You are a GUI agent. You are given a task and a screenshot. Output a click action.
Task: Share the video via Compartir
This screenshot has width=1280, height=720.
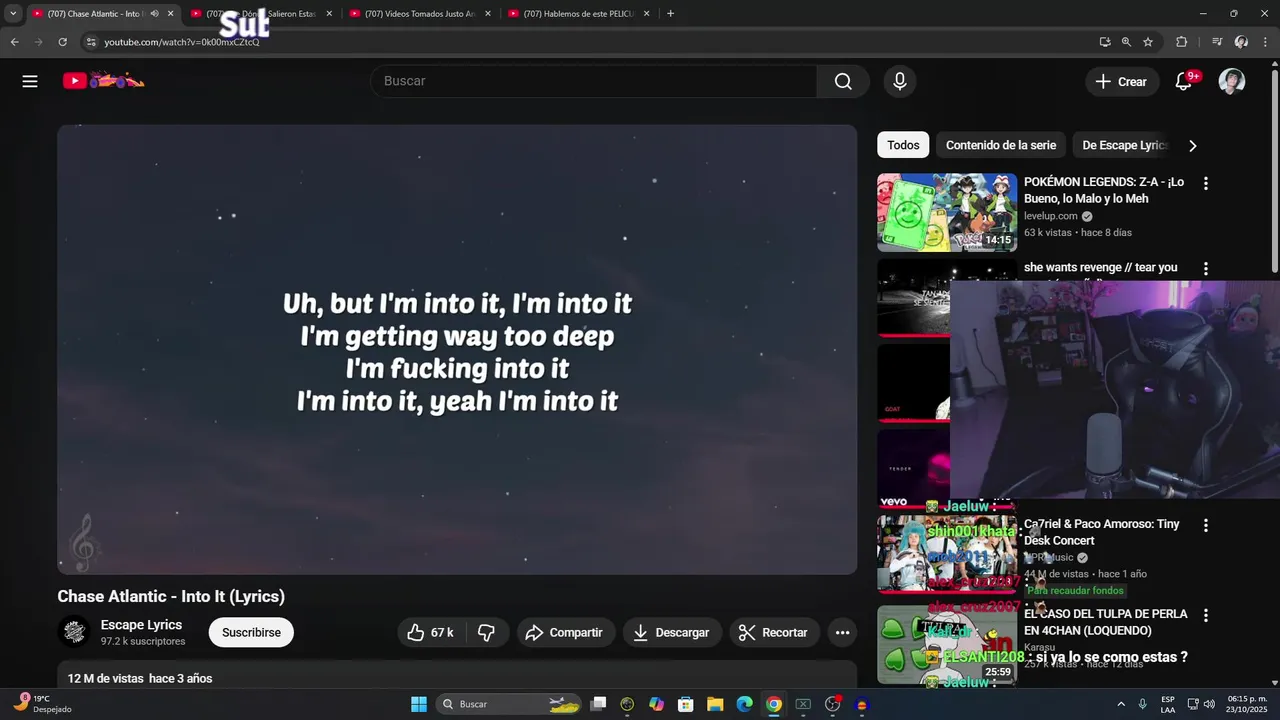[564, 632]
